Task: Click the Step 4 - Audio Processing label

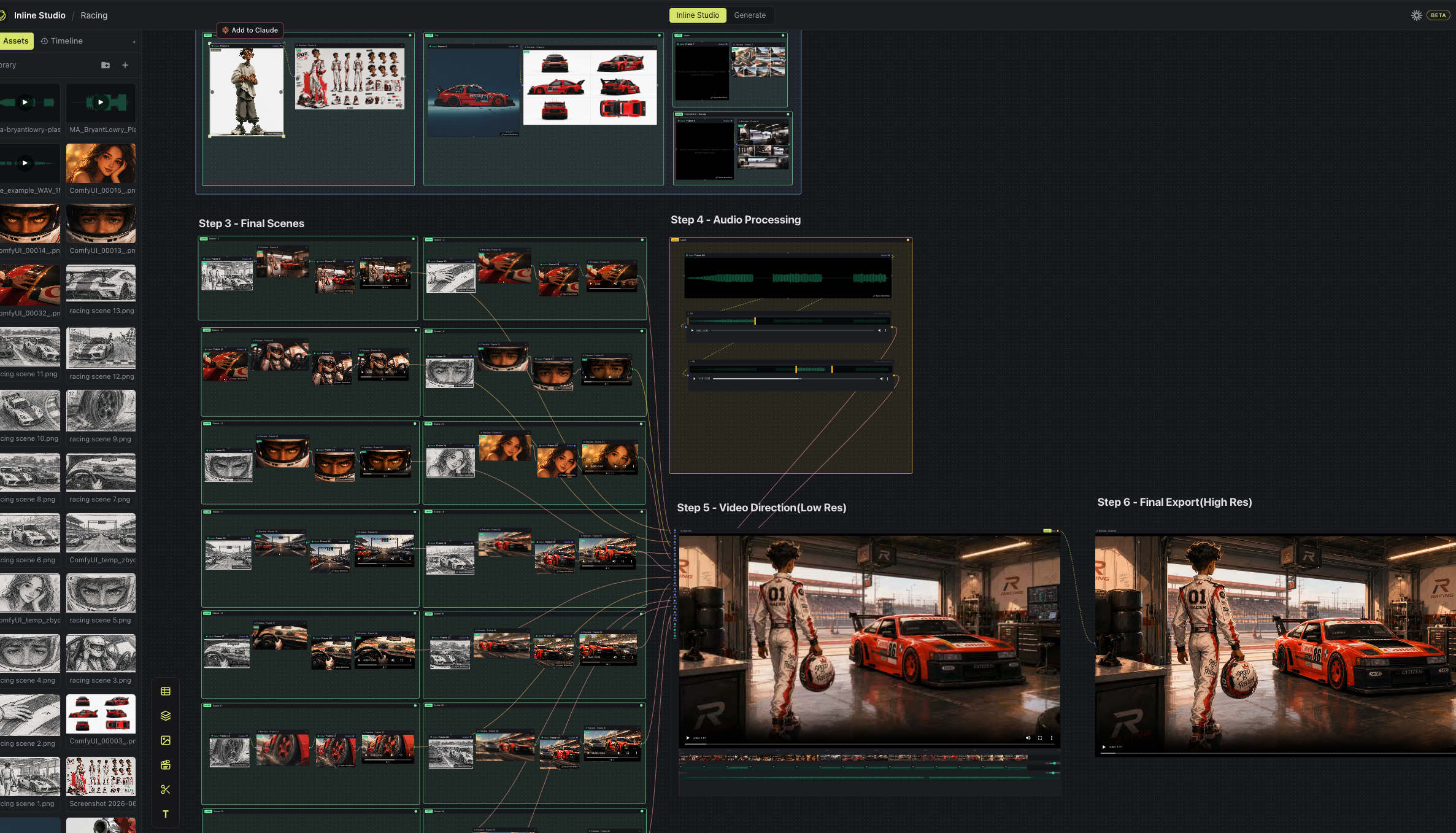Action: coord(736,220)
